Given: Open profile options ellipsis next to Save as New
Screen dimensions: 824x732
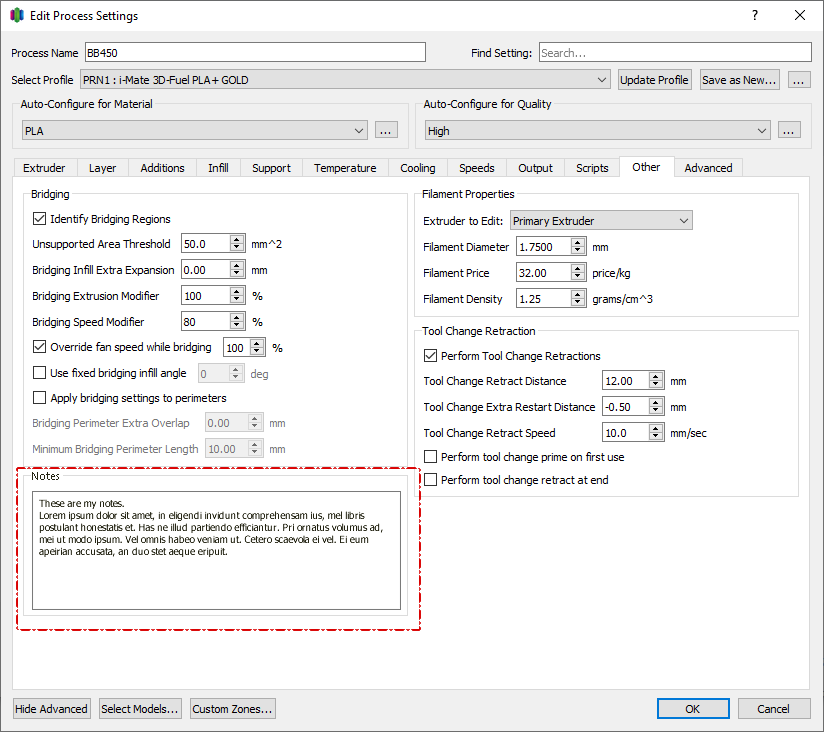Looking at the screenshot, I should (799, 80).
